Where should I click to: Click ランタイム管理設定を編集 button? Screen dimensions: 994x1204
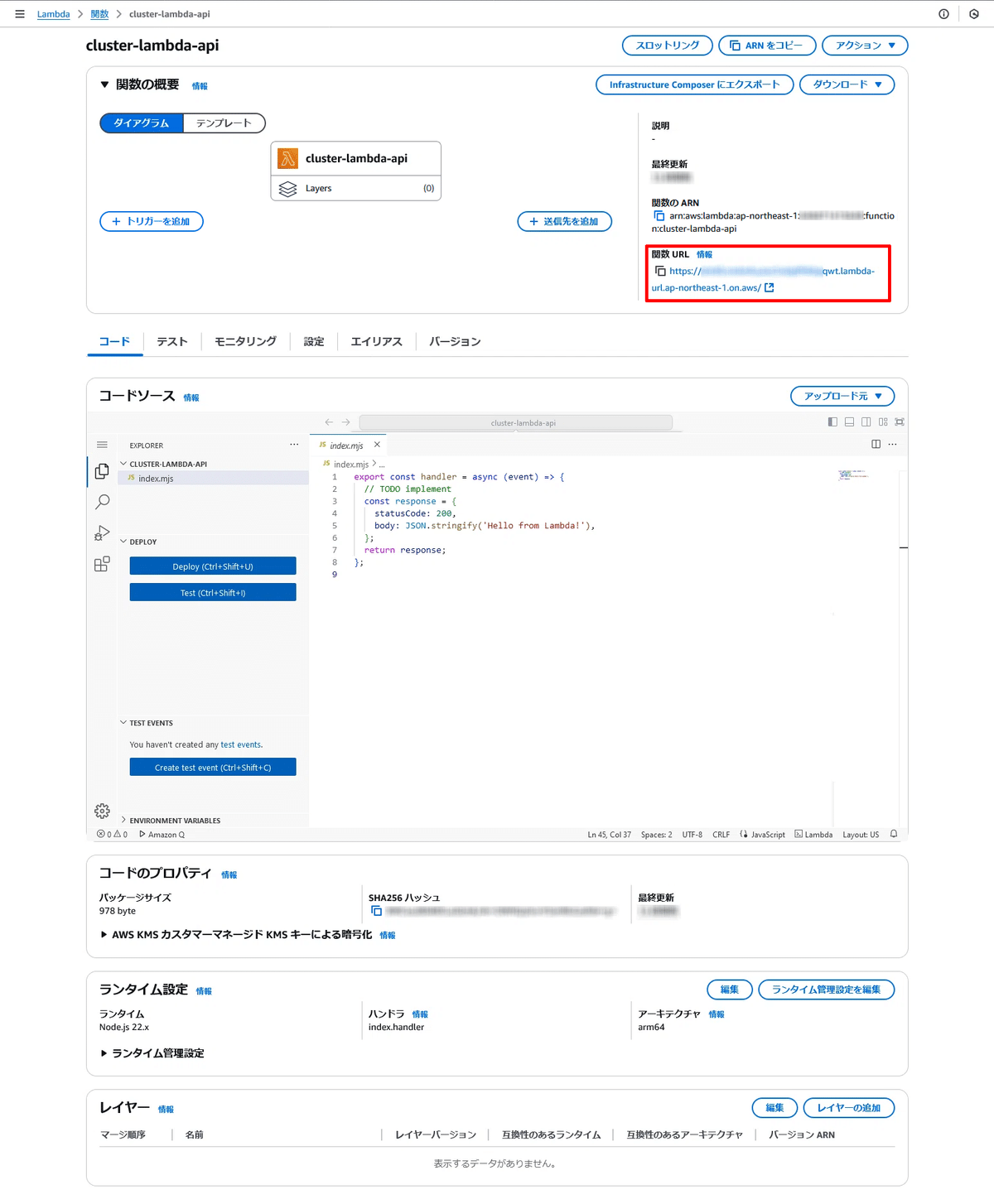point(827,990)
